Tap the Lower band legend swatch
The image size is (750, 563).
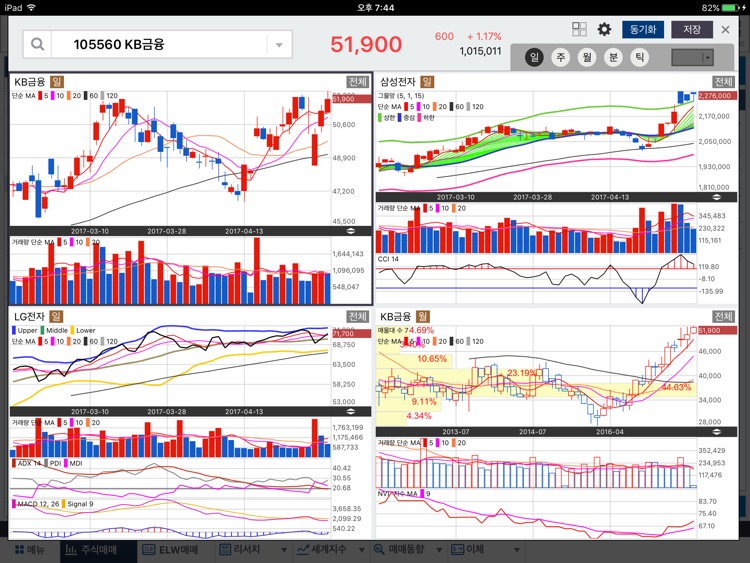coord(73,330)
